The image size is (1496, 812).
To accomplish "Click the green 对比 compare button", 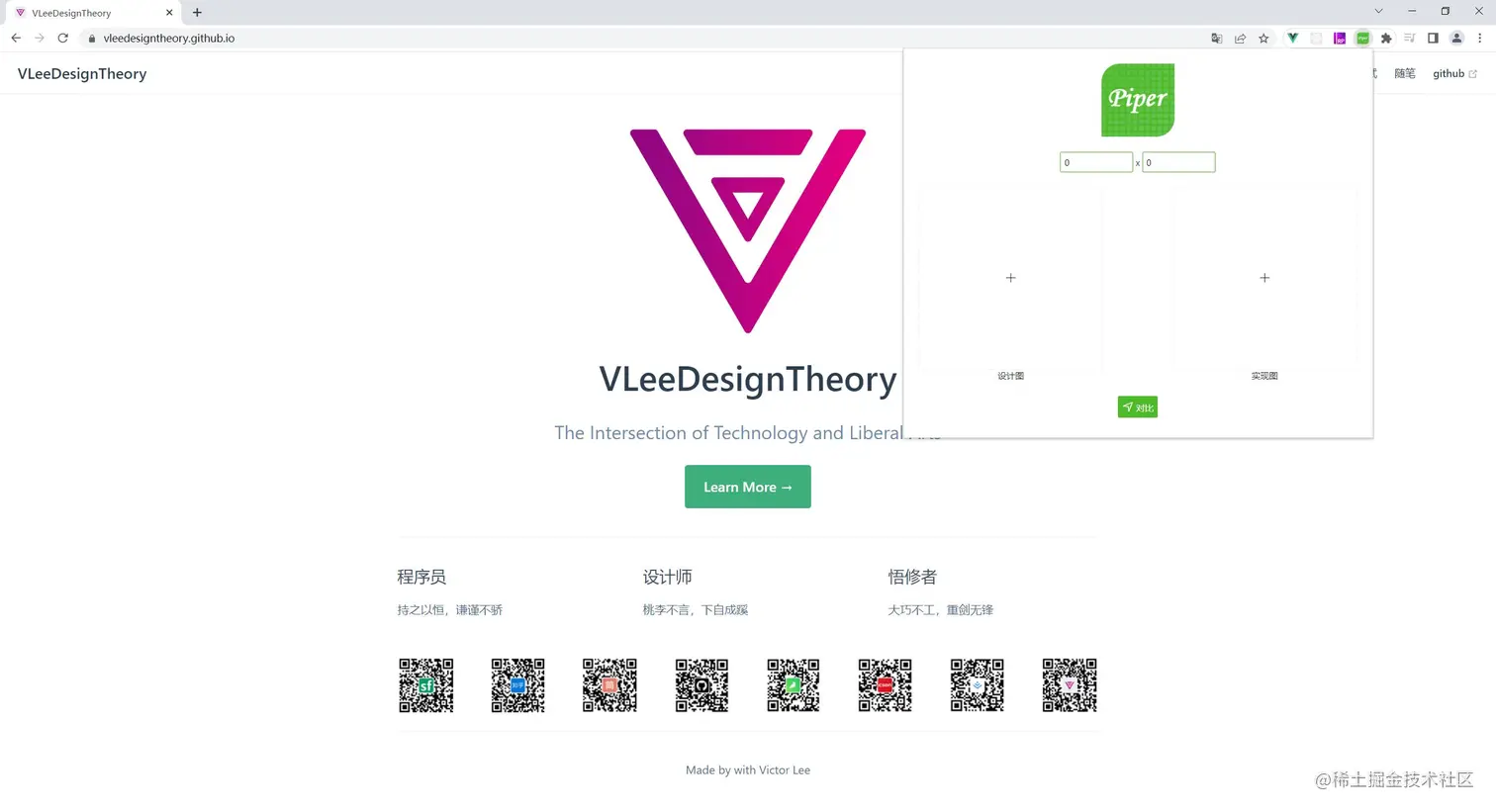I will (1137, 407).
